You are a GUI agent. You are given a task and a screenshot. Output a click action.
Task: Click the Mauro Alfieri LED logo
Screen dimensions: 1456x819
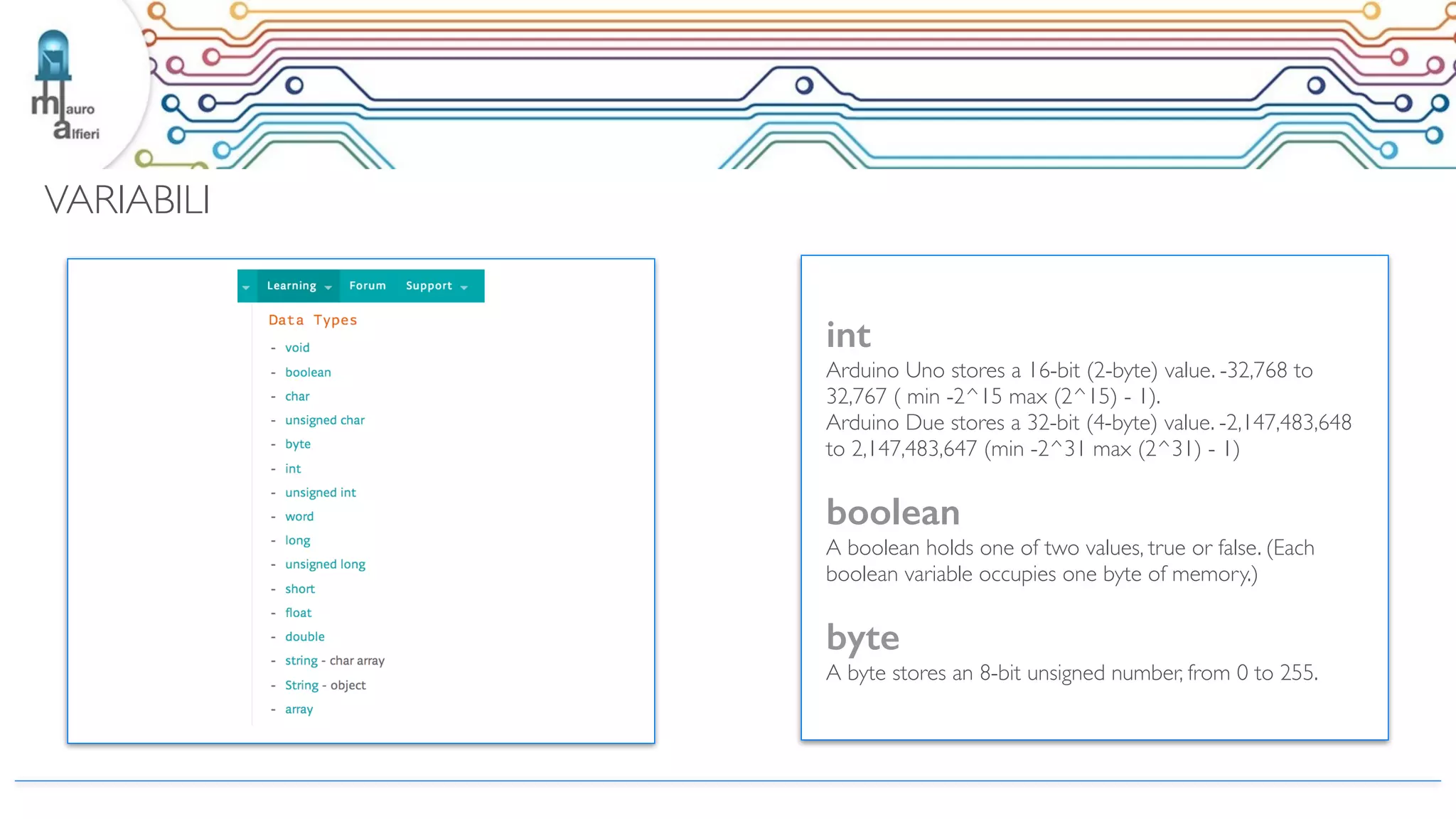coord(65,85)
